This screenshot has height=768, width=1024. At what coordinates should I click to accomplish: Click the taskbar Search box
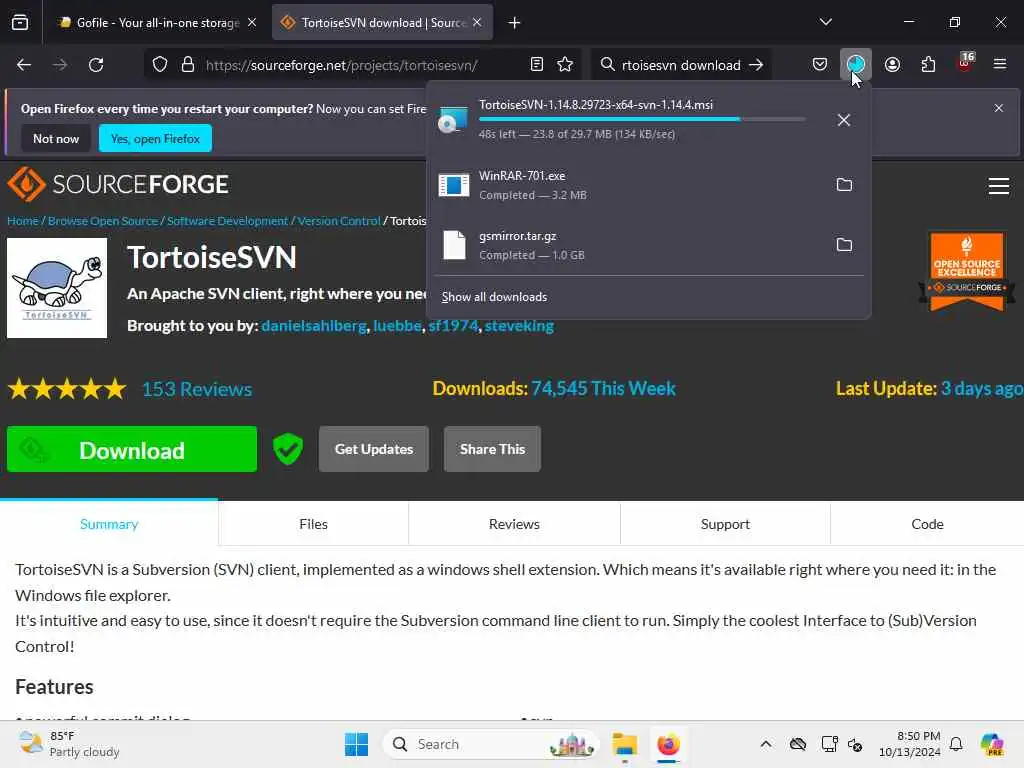pyautogui.click(x=490, y=744)
